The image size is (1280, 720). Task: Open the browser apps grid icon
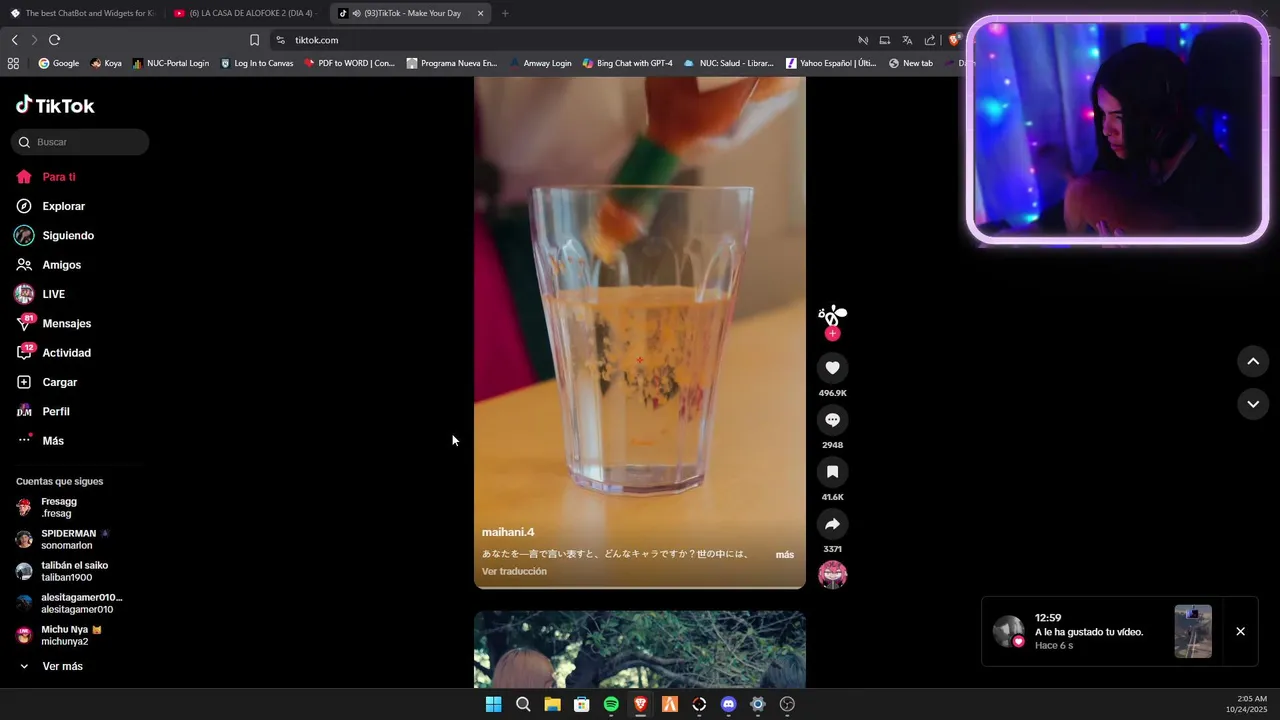coord(13,63)
